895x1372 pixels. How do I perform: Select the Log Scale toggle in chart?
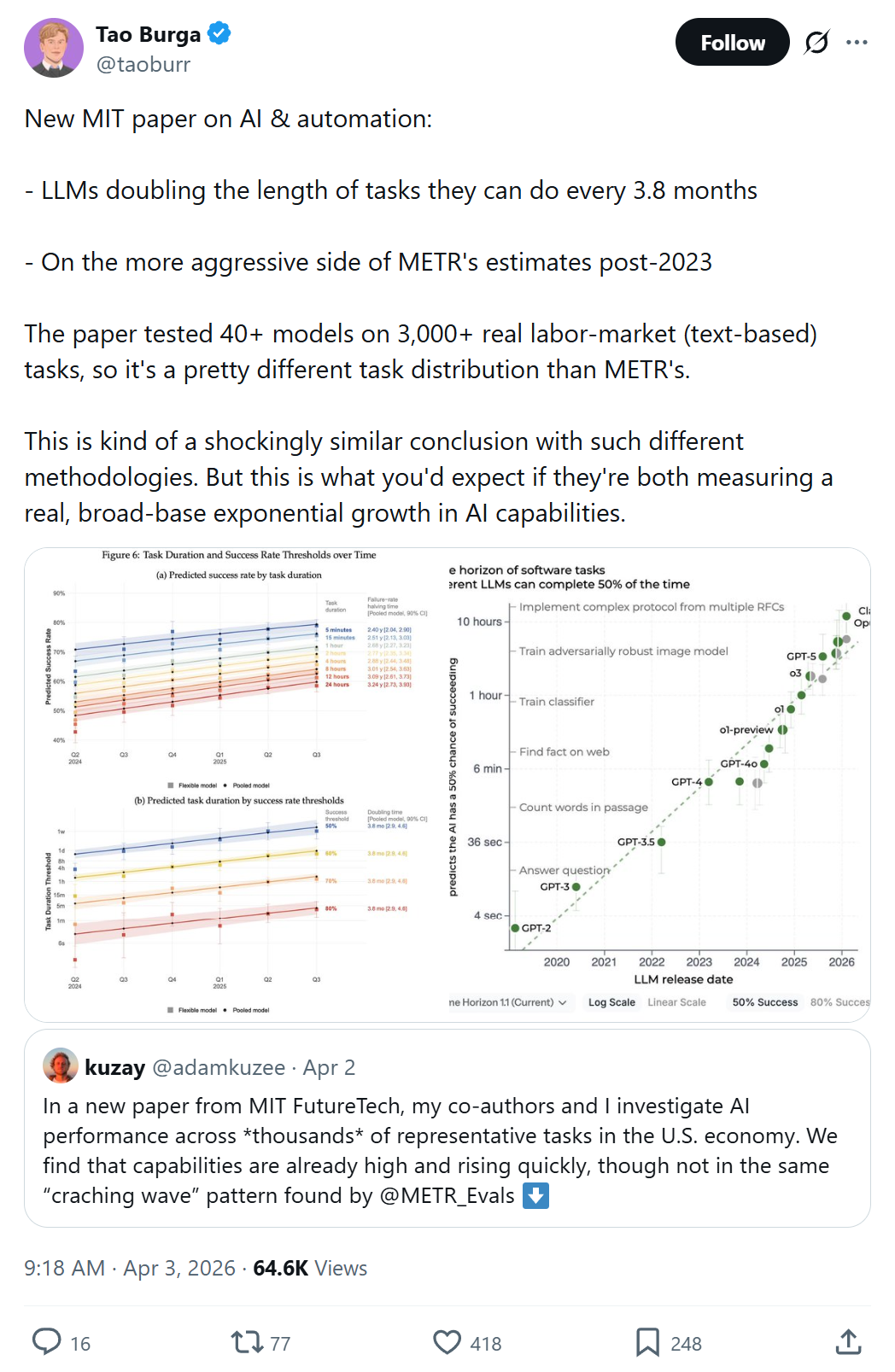pyautogui.click(x=611, y=1002)
